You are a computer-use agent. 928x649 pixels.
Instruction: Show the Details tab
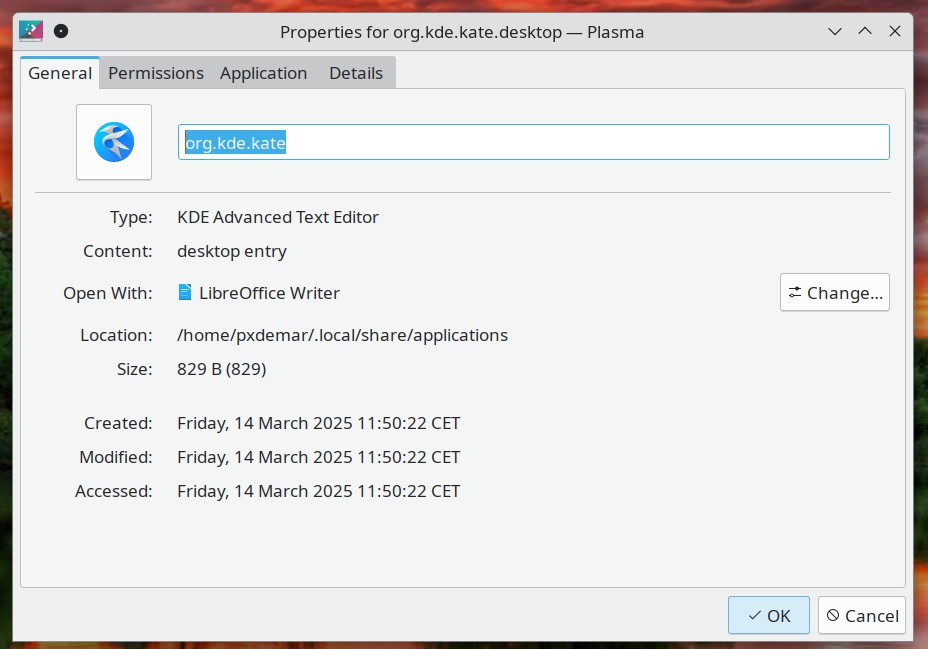(x=356, y=73)
